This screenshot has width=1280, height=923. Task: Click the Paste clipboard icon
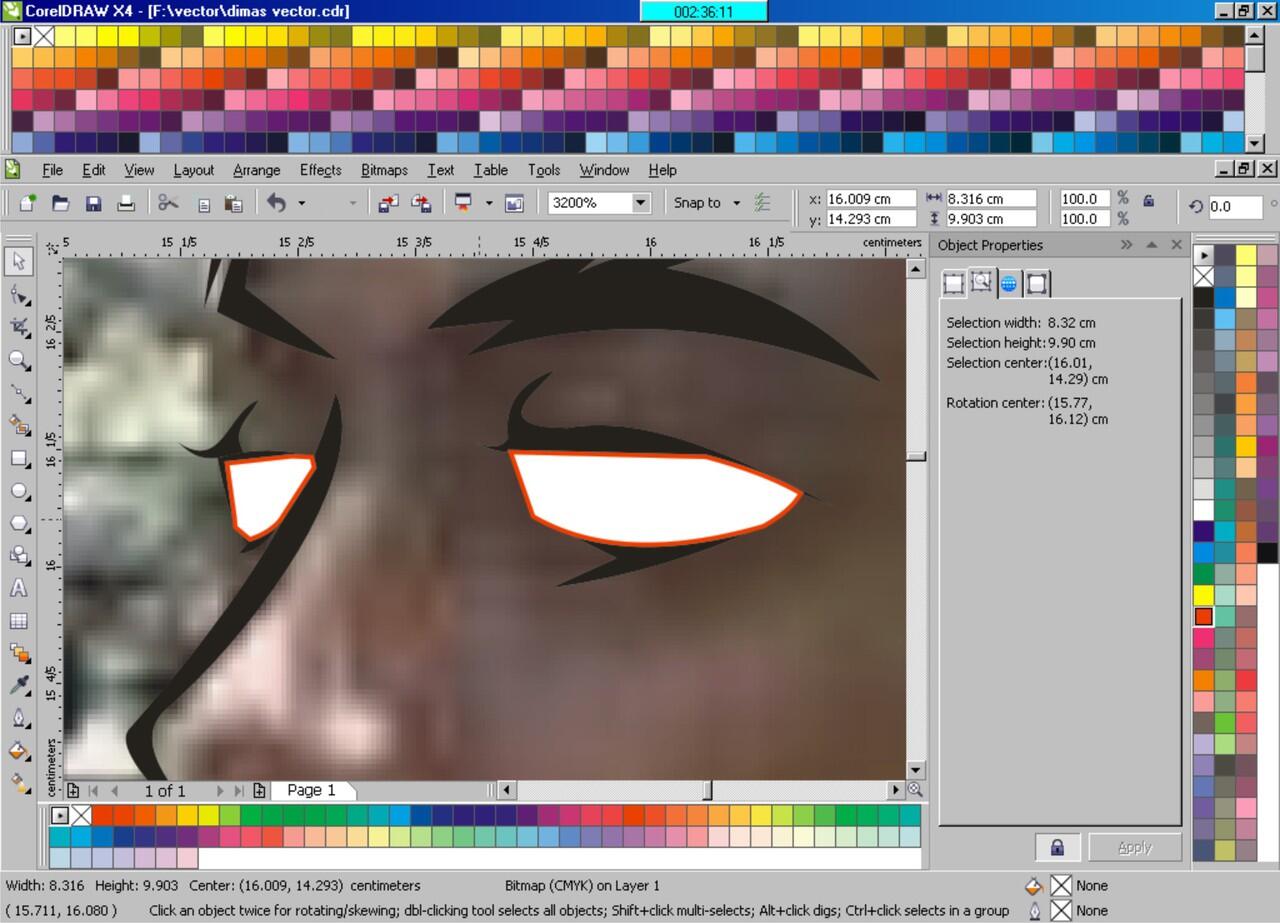pos(233,203)
